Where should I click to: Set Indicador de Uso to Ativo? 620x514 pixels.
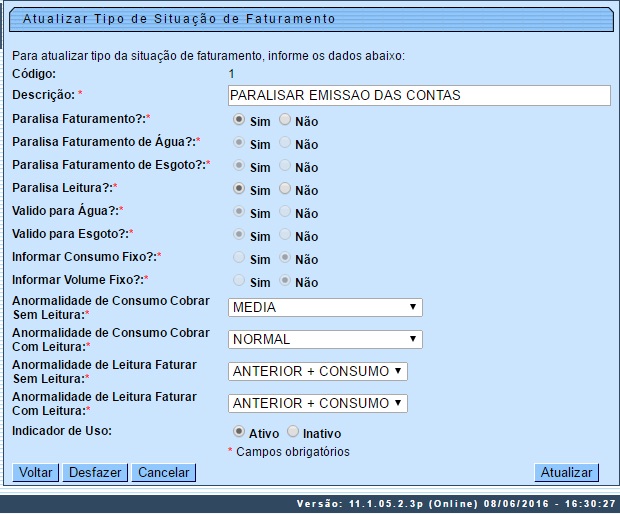[238, 432]
